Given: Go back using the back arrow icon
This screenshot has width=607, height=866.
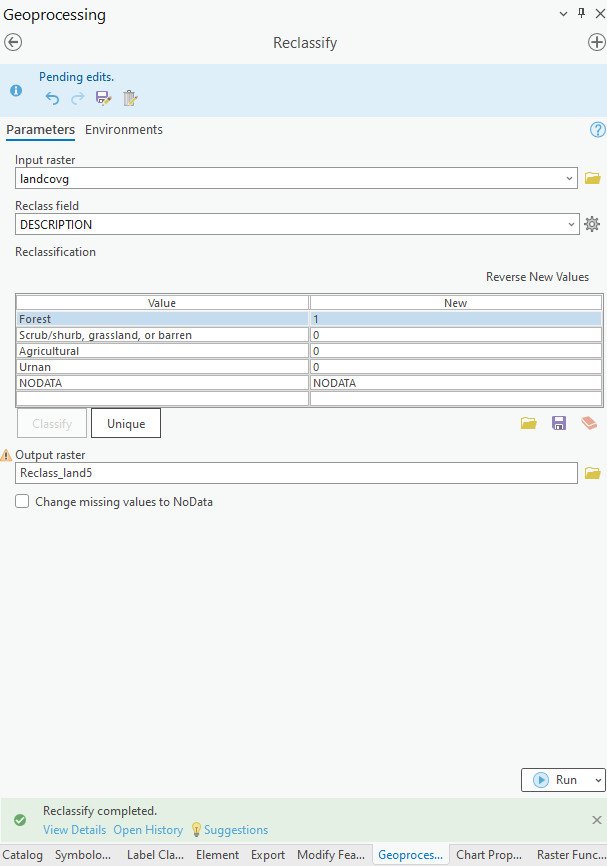Looking at the screenshot, I should pos(13,42).
